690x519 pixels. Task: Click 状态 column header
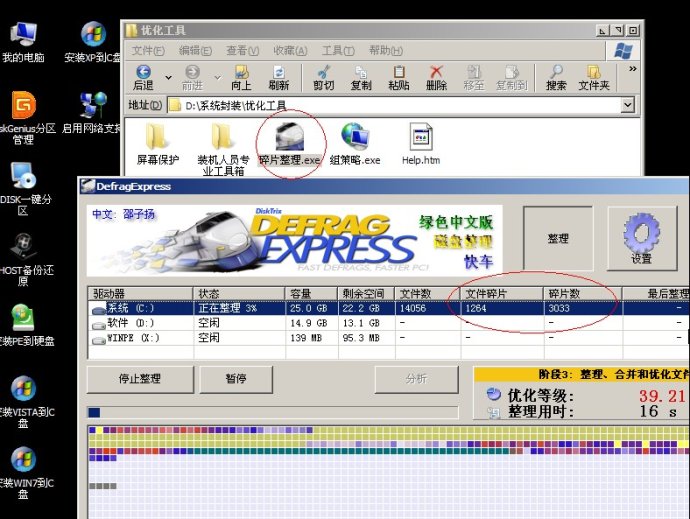coord(239,294)
